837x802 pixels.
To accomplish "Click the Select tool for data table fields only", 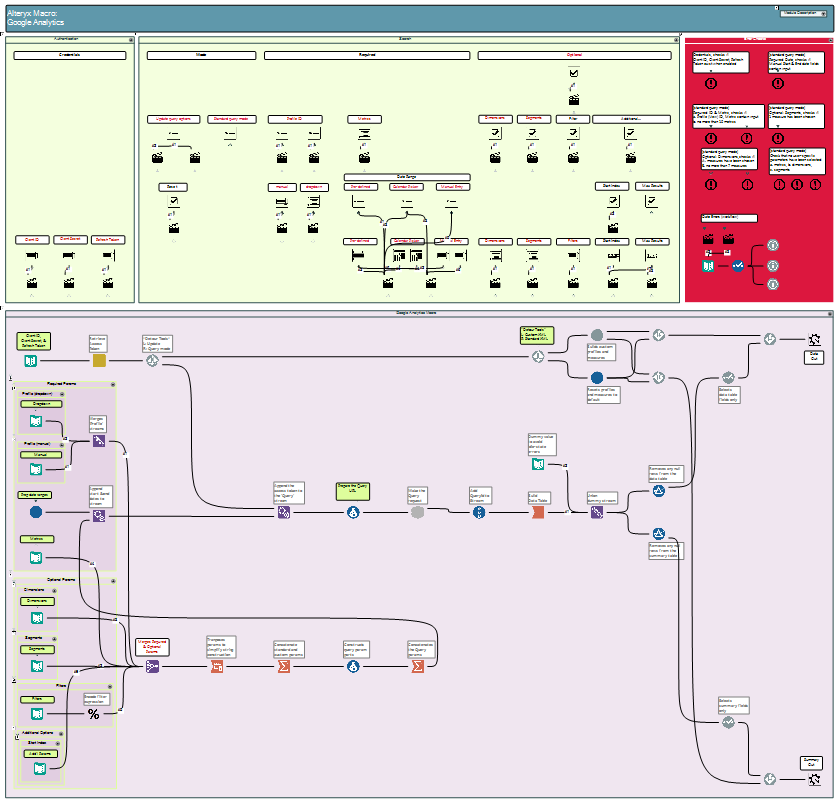I will [728, 378].
